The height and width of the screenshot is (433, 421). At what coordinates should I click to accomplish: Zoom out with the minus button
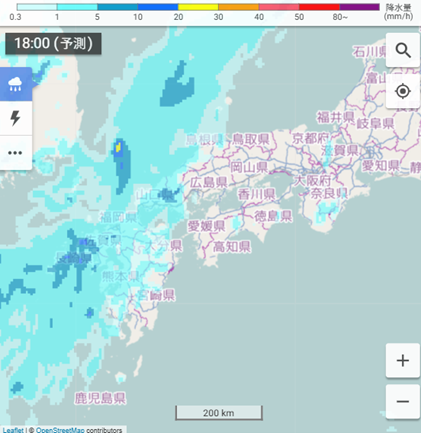[x=403, y=401]
